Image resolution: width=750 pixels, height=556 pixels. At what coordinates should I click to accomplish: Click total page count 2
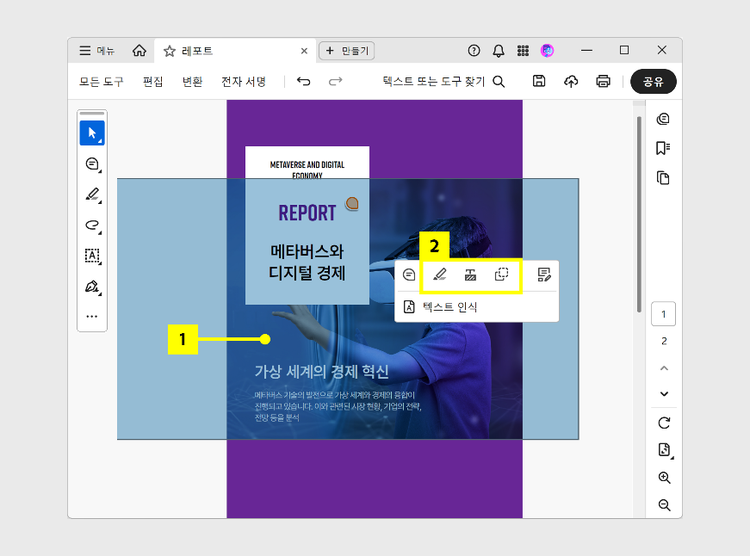(664, 341)
